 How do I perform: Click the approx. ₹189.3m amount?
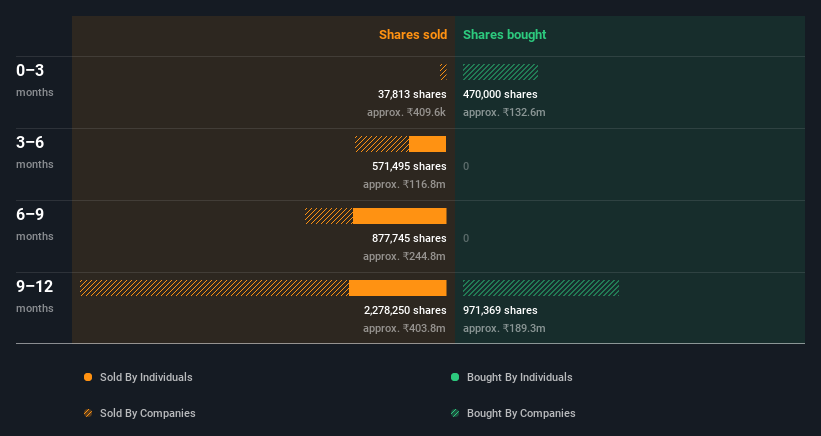[504, 328]
